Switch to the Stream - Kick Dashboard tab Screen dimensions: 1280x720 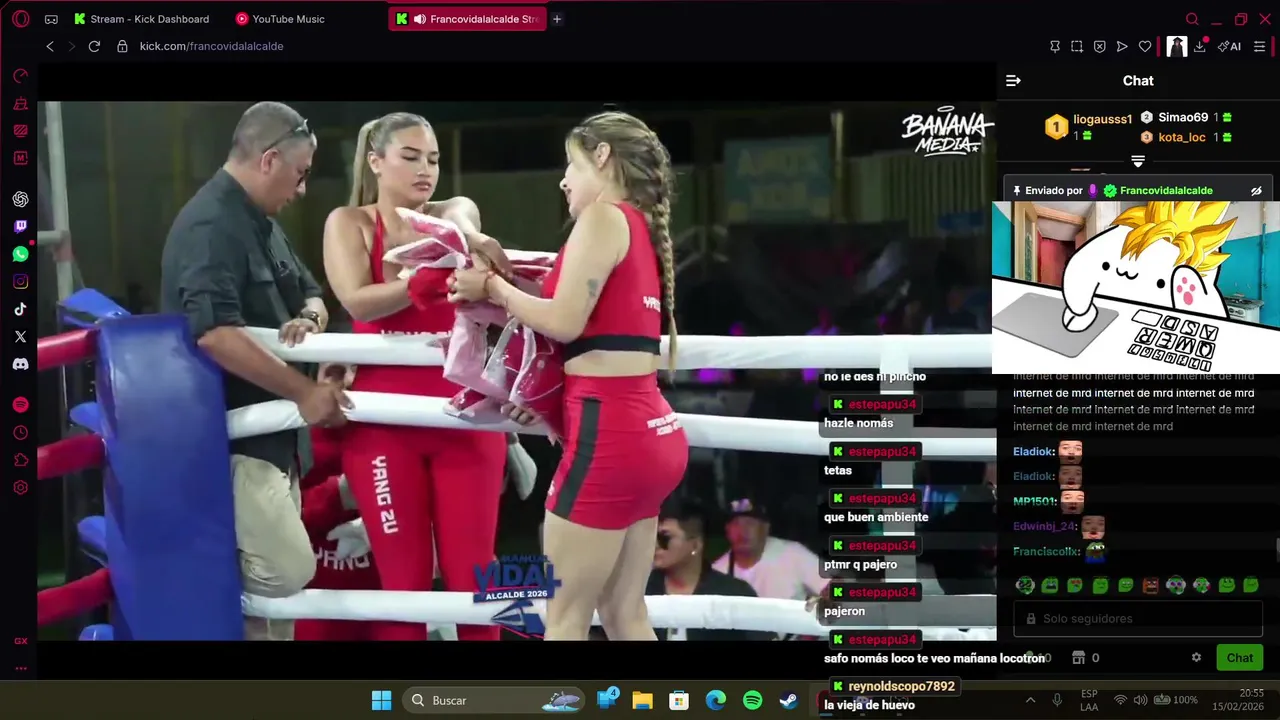tap(142, 19)
